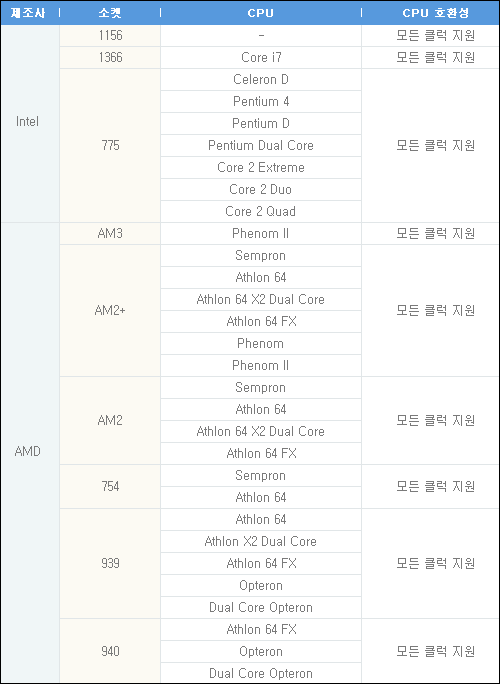Select the Core i7 CPU cell

click(261, 58)
